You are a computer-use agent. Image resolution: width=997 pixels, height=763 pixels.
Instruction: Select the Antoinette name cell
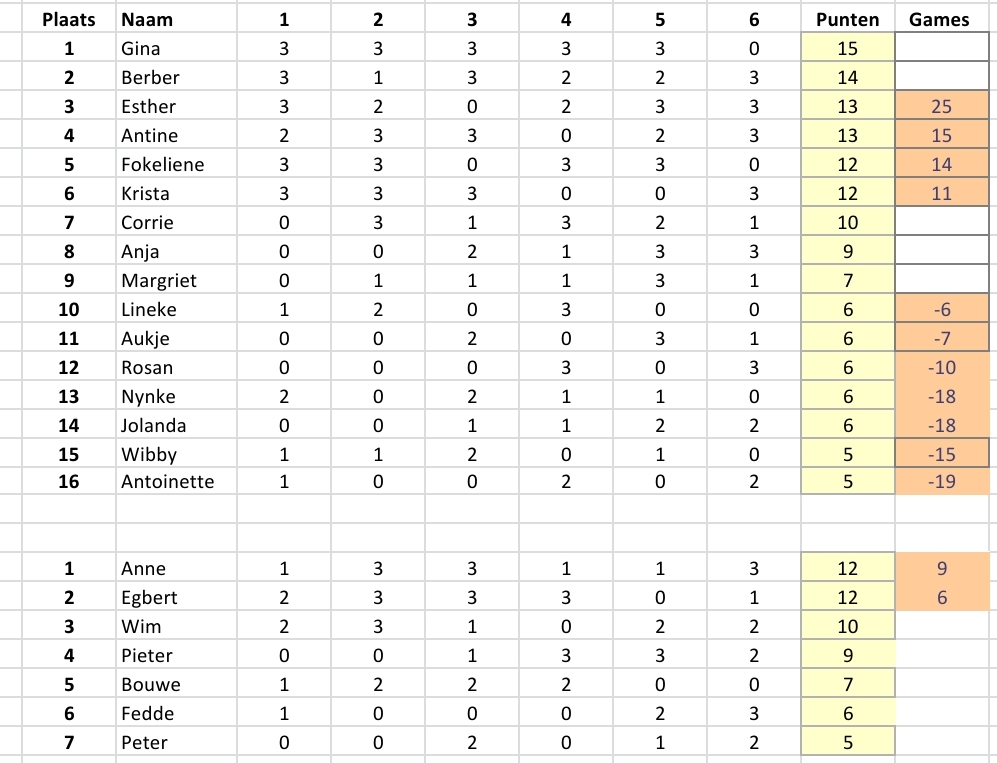pos(176,481)
